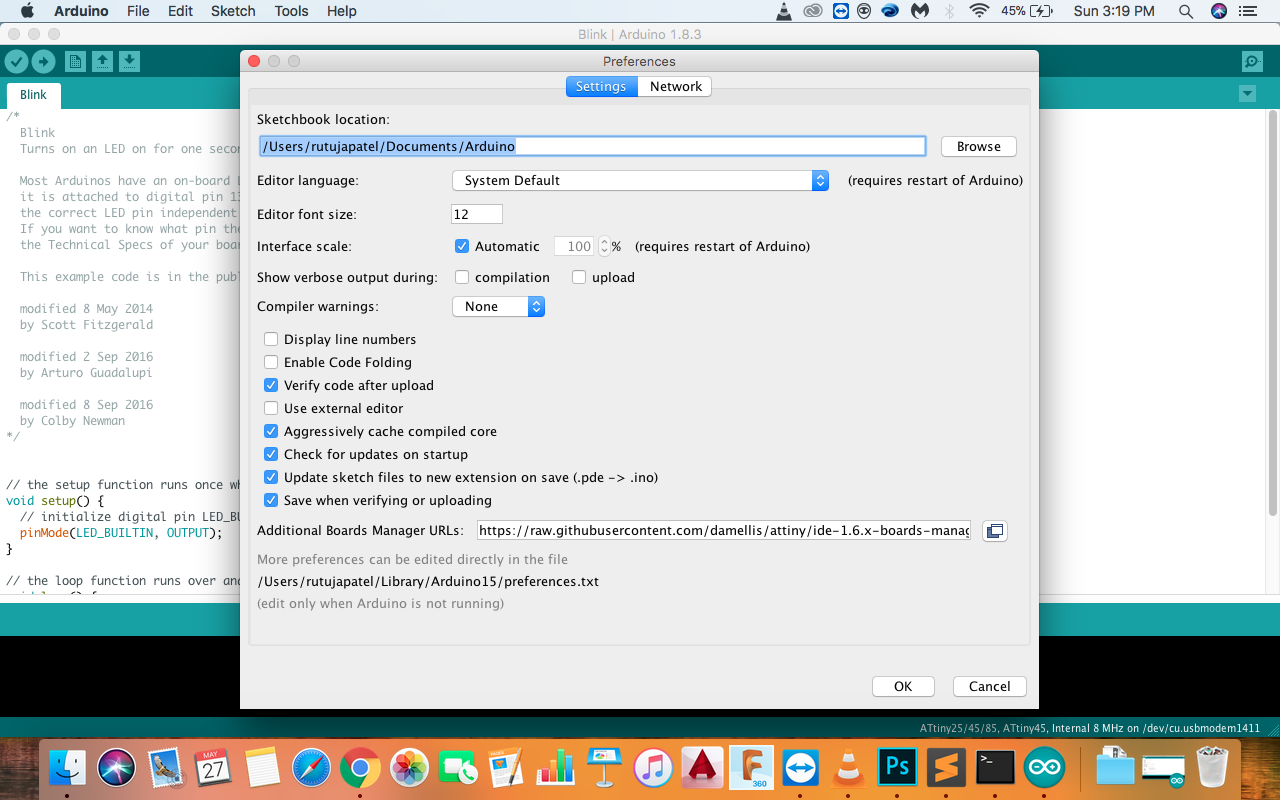Click the interface scale percentage stepper
1280x800 pixels.
[x=604, y=246]
